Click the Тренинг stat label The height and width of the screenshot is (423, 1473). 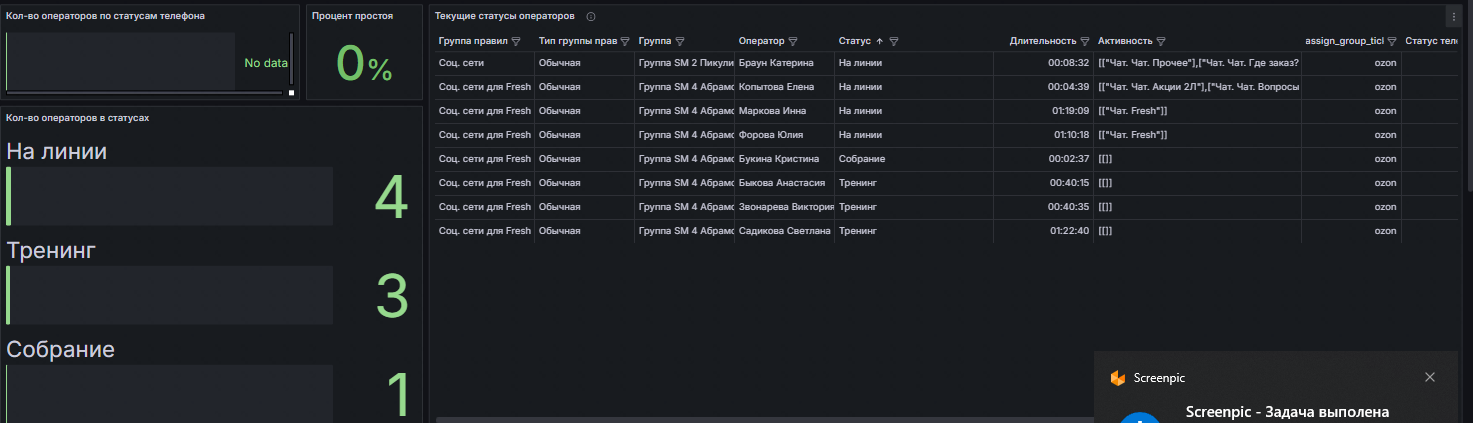(x=51, y=250)
